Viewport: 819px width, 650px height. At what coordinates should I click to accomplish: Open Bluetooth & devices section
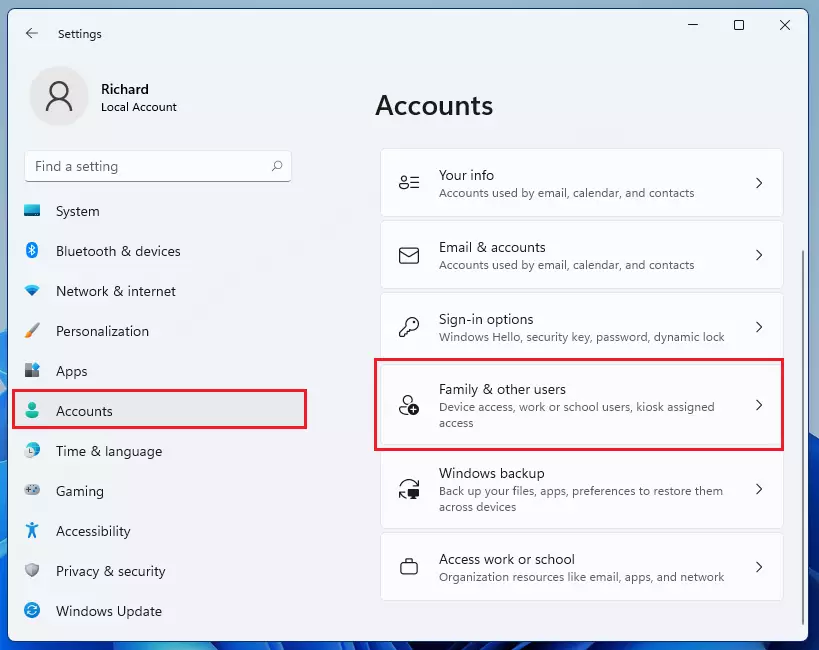(118, 251)
